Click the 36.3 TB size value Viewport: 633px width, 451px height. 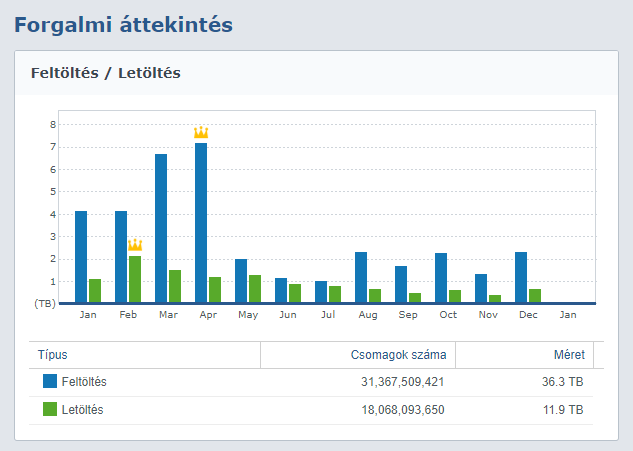click(x=562, y=382)
